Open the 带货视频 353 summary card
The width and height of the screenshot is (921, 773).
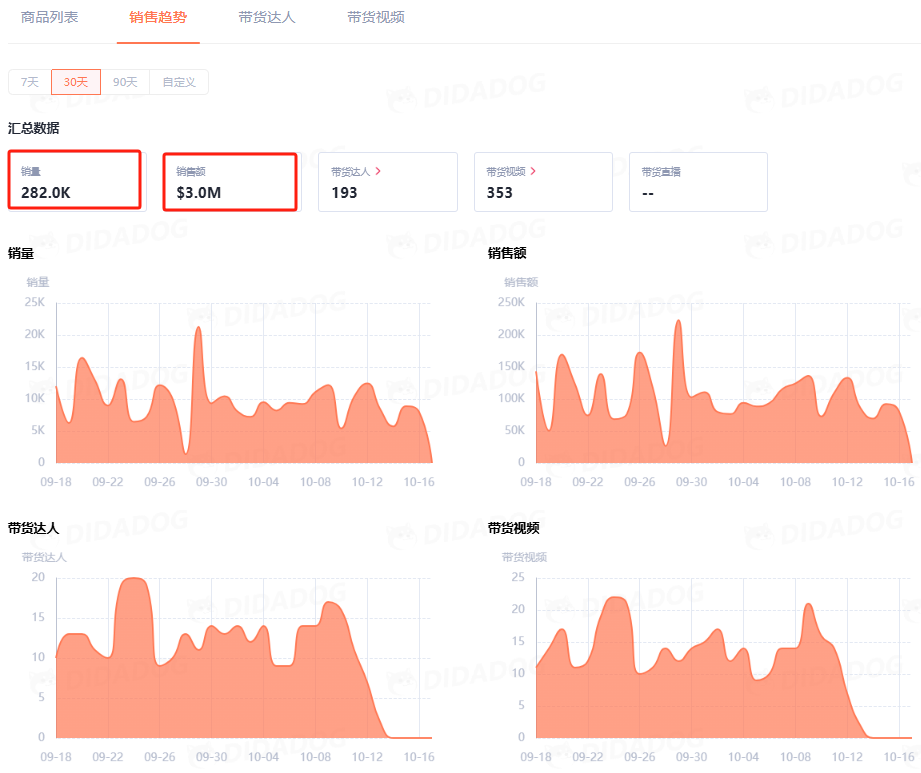[542, 182]
